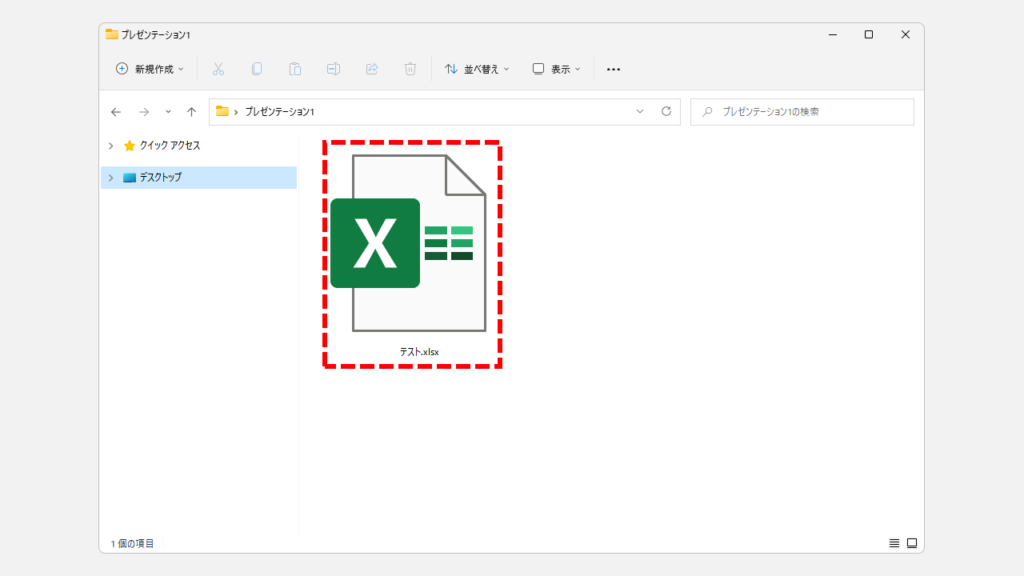Click the Delete trash can icon
Image resolution: width=1024 pixels, height=576 pixels.
tap(410, 69)
